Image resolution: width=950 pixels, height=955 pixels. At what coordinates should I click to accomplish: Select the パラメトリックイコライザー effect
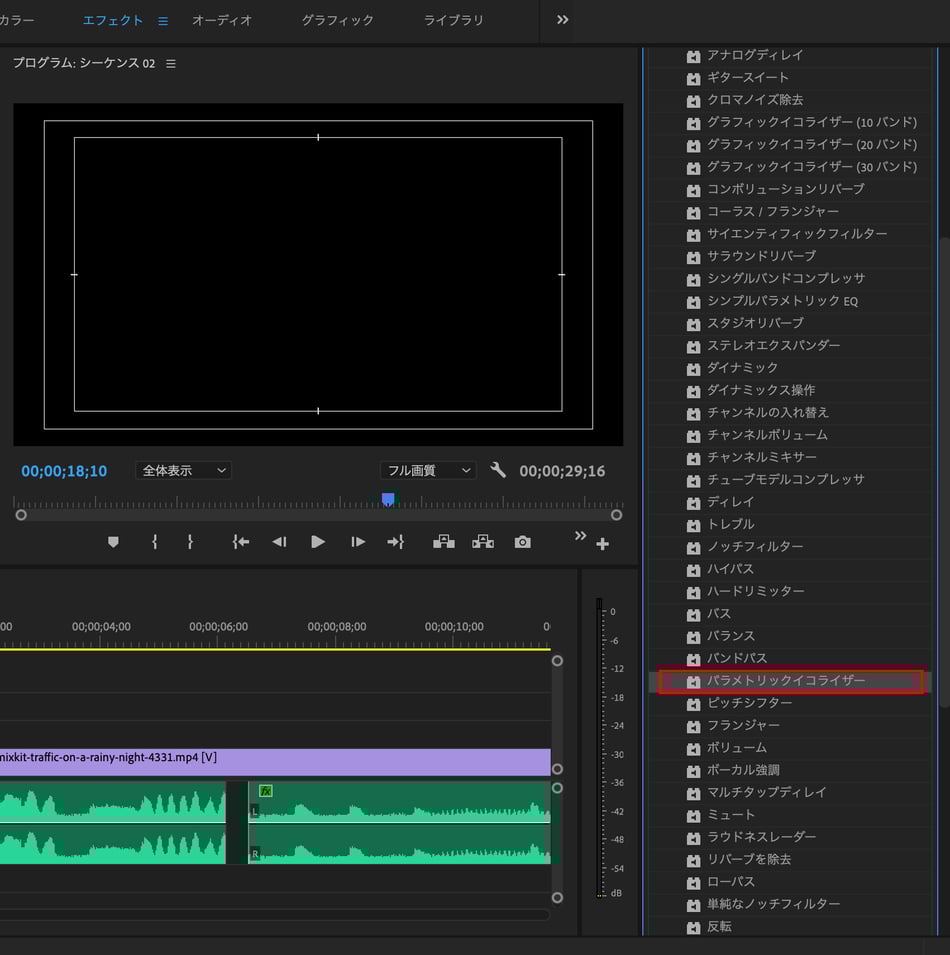click(786, 681)
